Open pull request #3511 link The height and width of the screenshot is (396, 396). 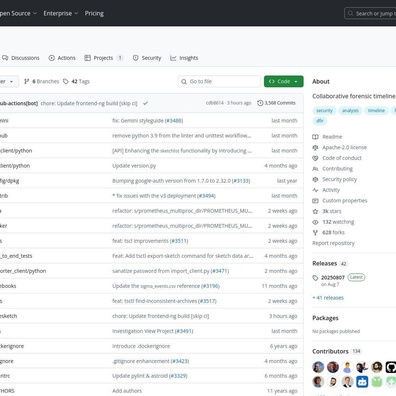[179, 241]
